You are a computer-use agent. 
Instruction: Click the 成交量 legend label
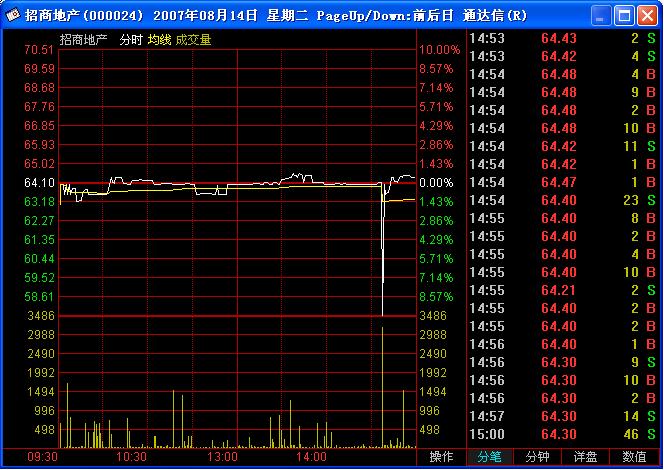point(193,40)
